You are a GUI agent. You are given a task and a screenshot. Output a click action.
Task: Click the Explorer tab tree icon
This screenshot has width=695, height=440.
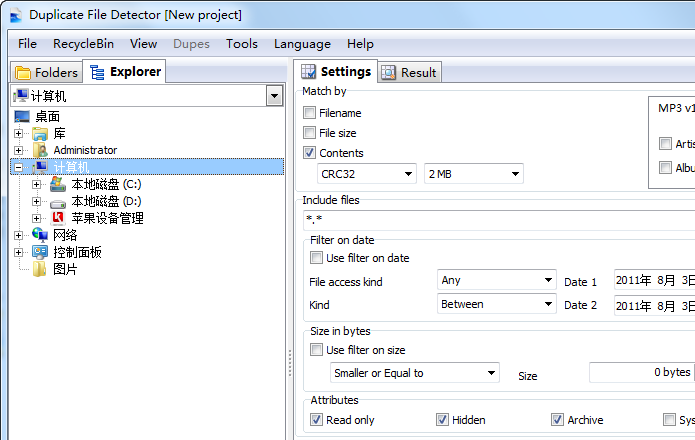pos(97,72)
